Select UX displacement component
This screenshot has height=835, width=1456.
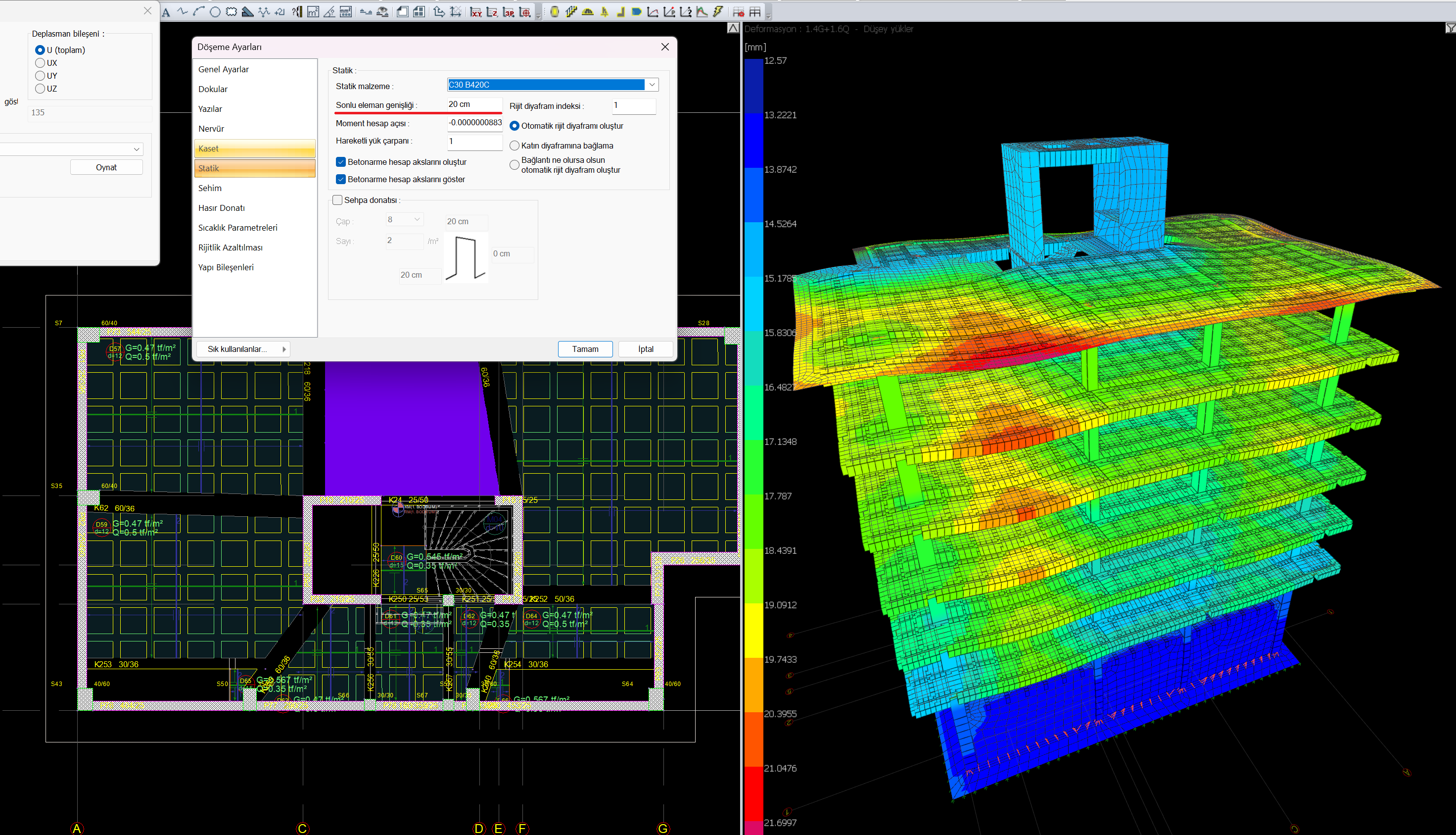40,63
